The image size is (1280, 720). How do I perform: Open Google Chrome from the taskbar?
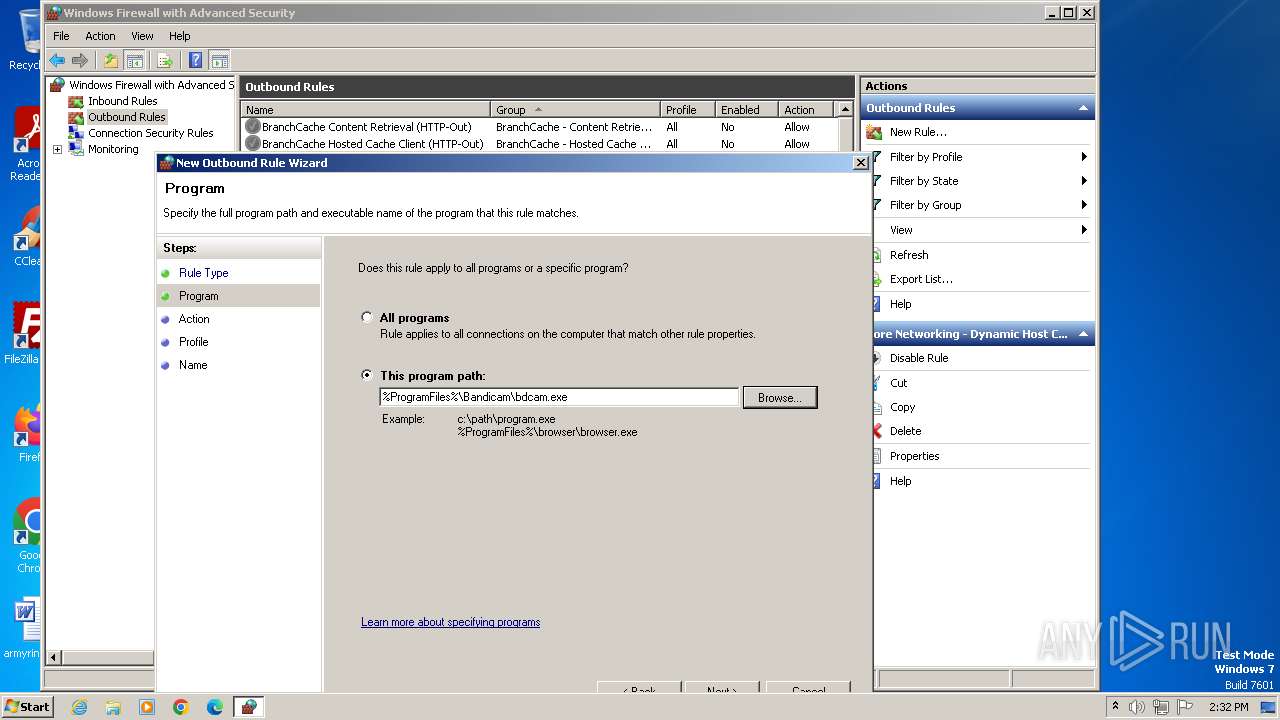point(181,707)
